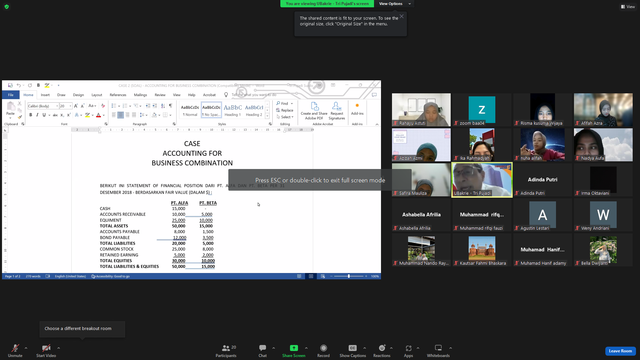Adjust the Word zoom slider in status bar
This screenshot has width=640, height=360.
click(x=349, y=276)
